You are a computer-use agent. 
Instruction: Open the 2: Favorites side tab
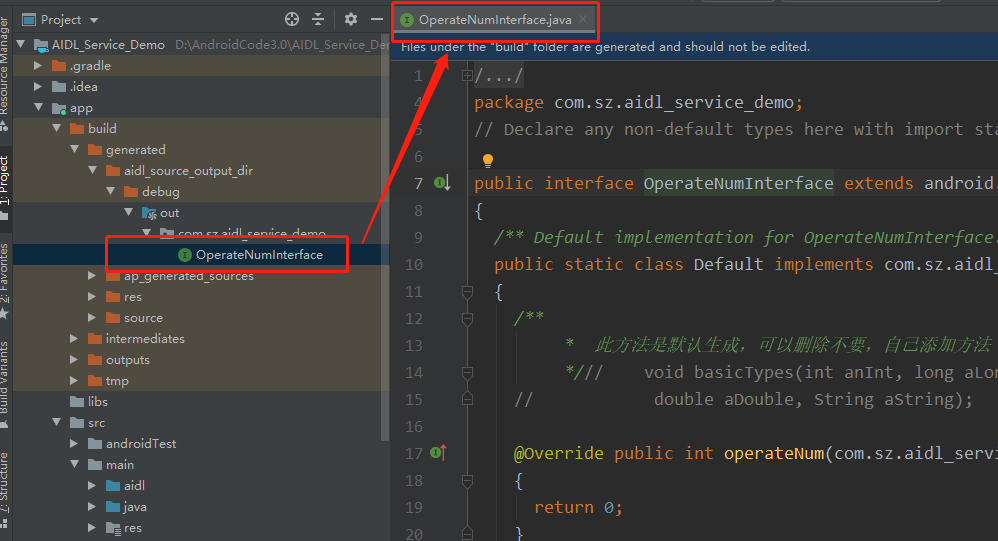[x=4, y=279]
